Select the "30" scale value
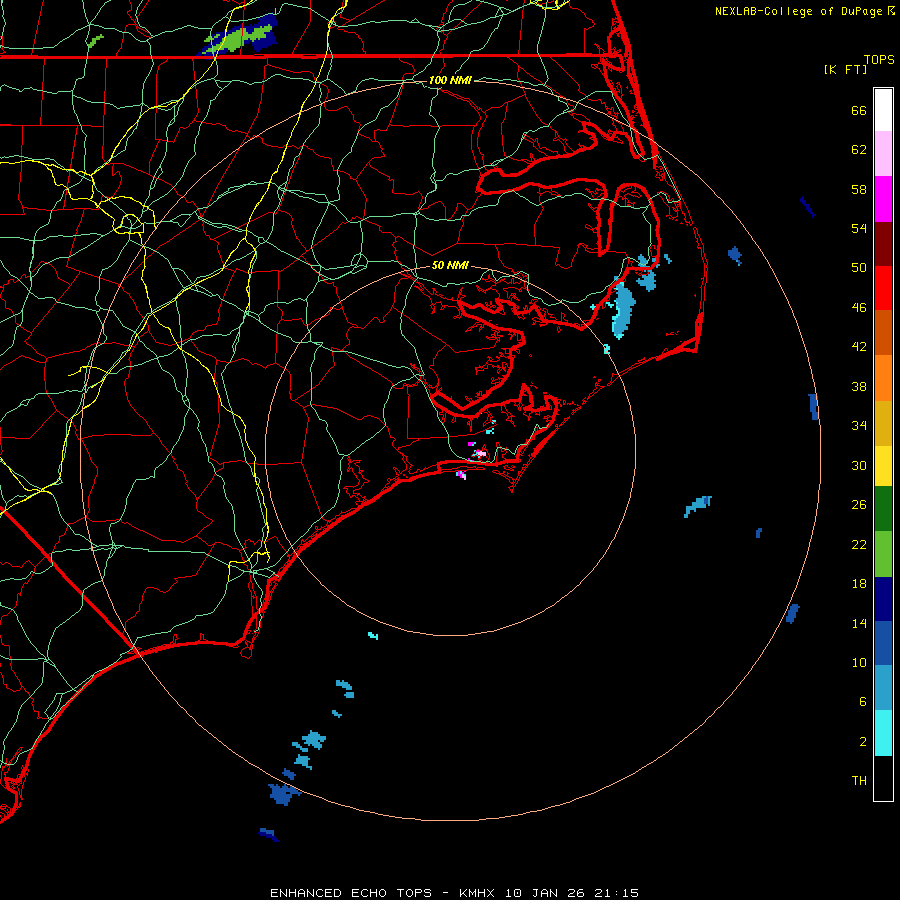Image resolution: width=900 pixels, height=900 pixels. point(859,465)
